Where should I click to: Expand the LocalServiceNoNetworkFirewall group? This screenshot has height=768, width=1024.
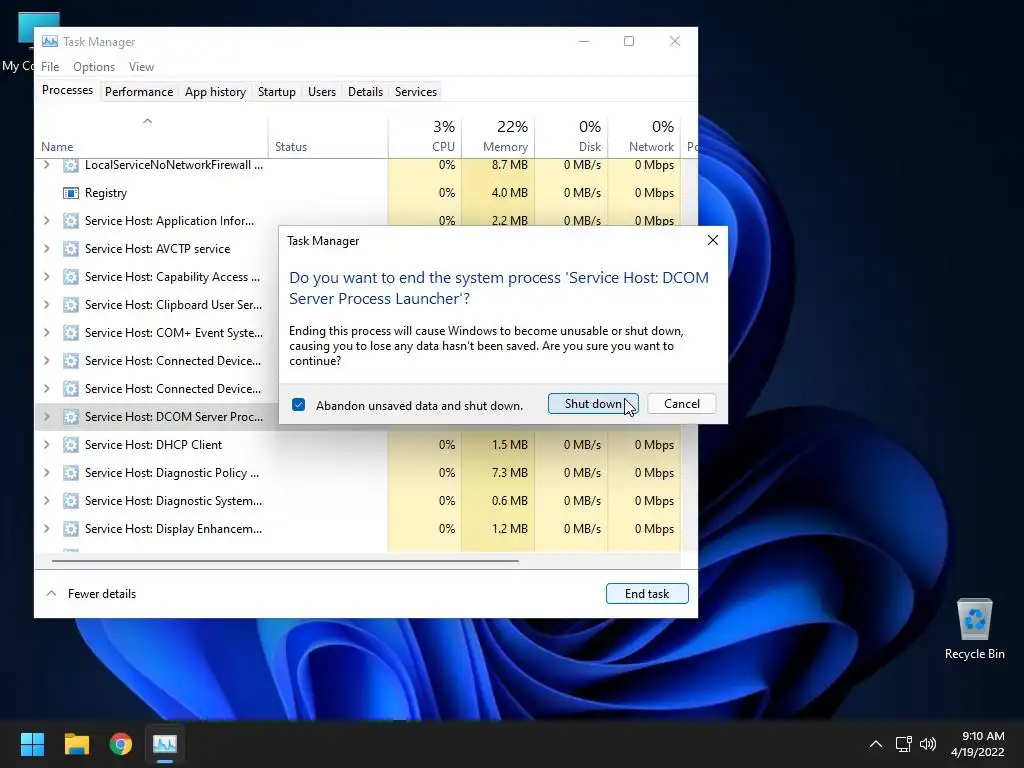[46, 165]
